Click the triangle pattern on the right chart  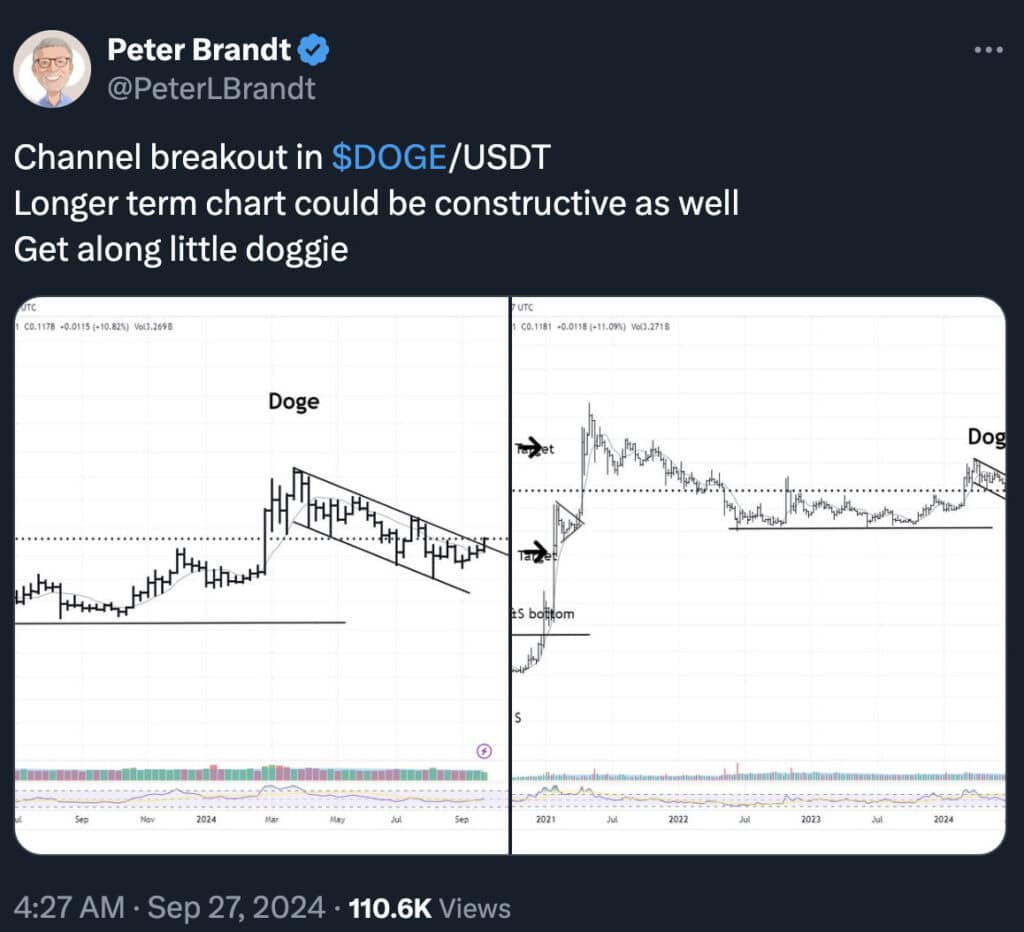click(568, 522)
